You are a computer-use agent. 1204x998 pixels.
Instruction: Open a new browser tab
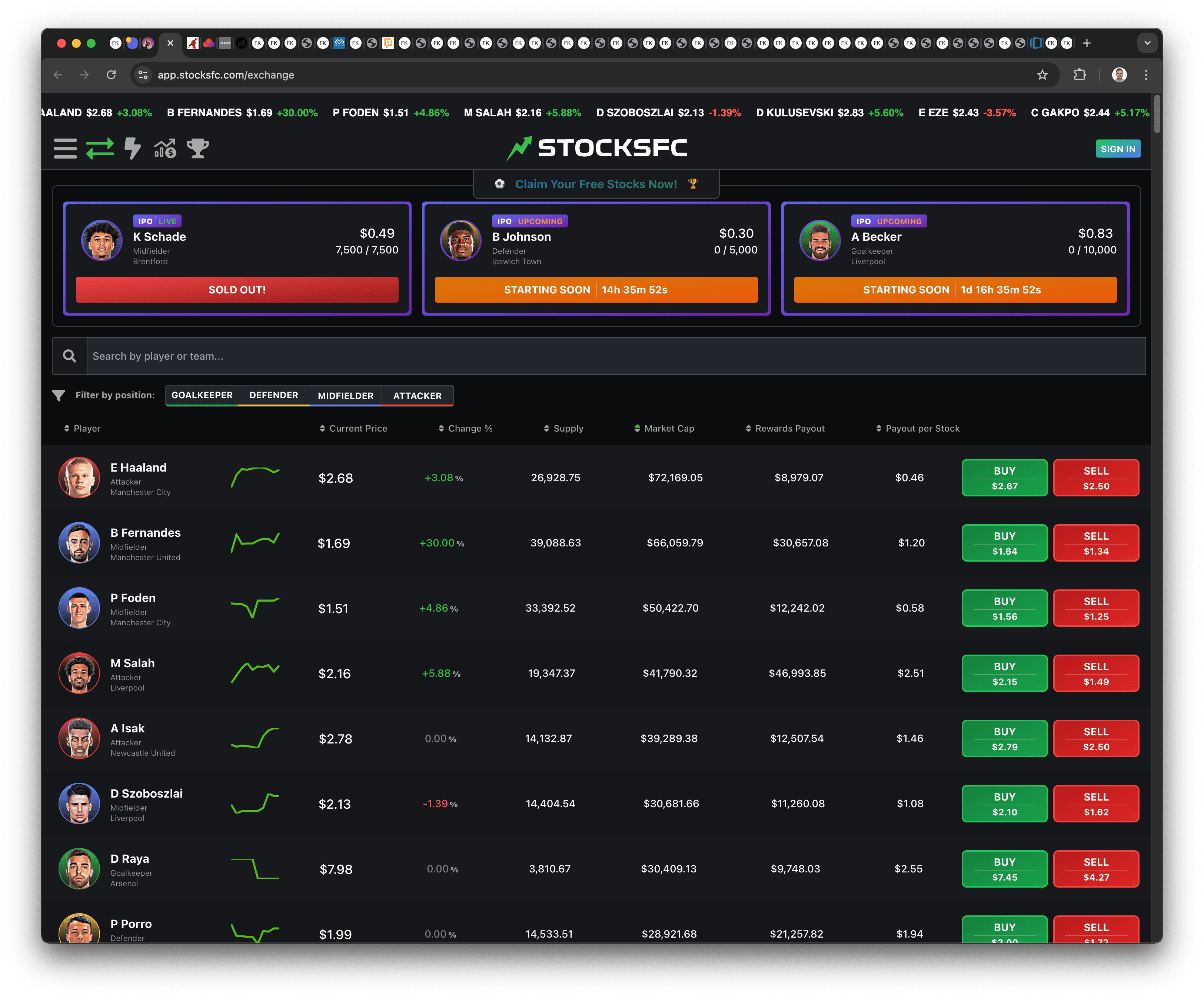tap(1087, 43)
